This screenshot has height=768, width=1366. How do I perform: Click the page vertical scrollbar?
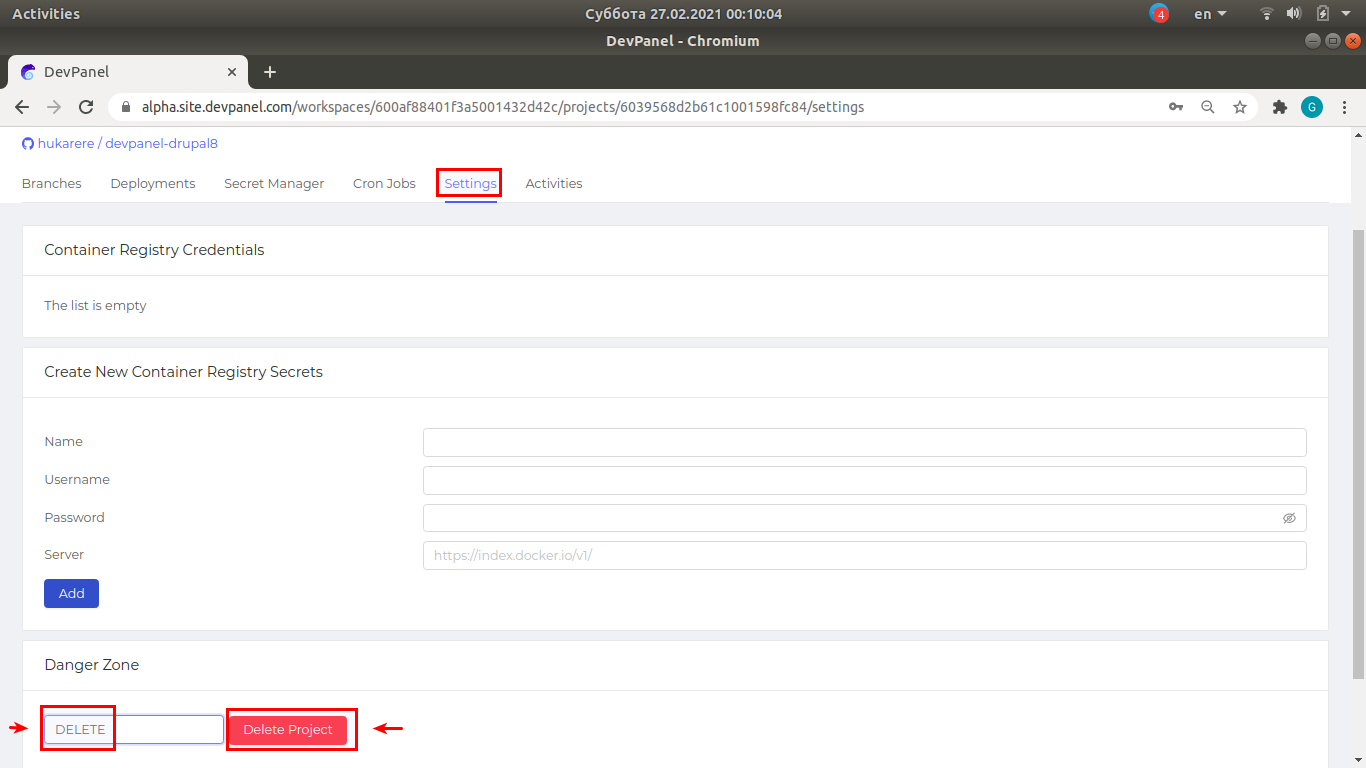tap(1357, 450)
